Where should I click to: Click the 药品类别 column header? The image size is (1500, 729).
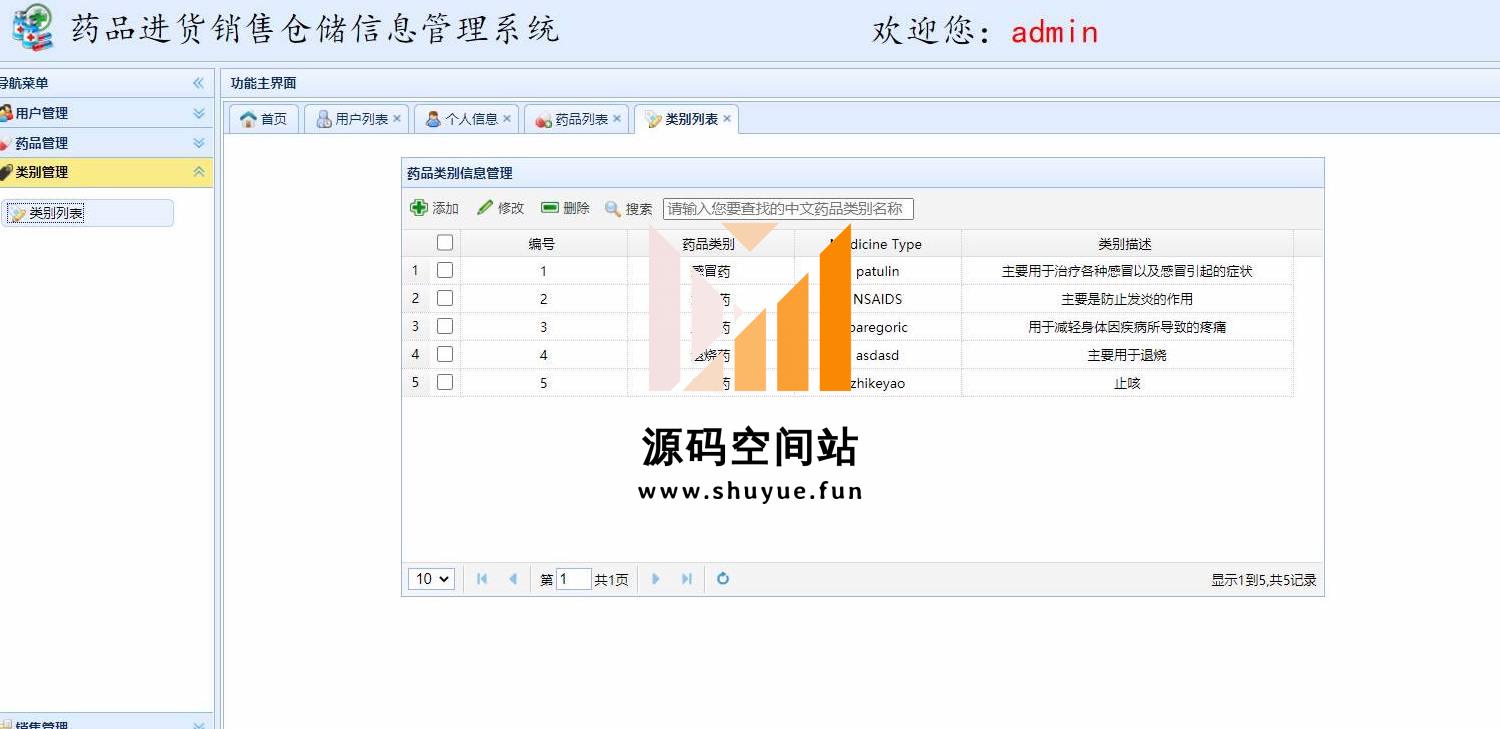pos(710,243)
